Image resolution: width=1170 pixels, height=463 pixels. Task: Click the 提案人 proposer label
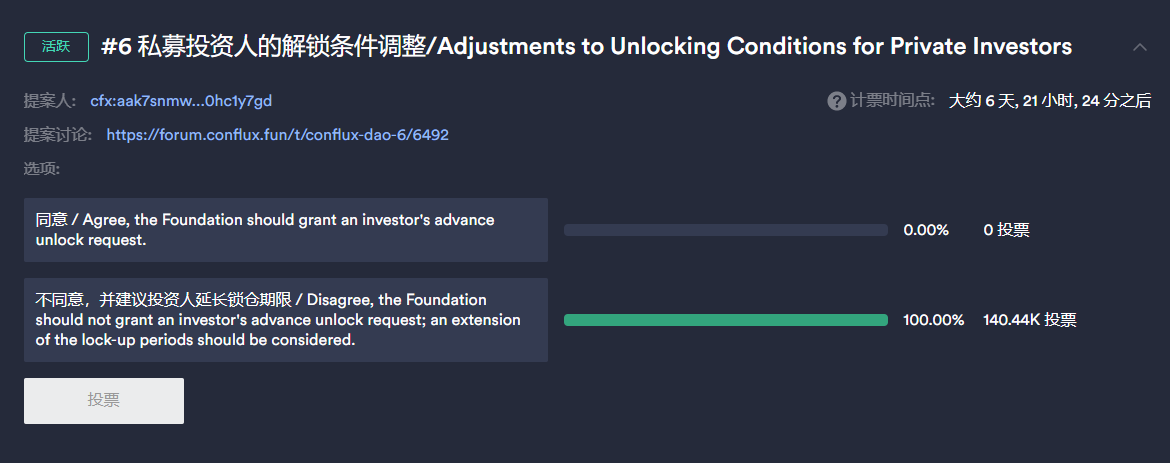point(50,101)
